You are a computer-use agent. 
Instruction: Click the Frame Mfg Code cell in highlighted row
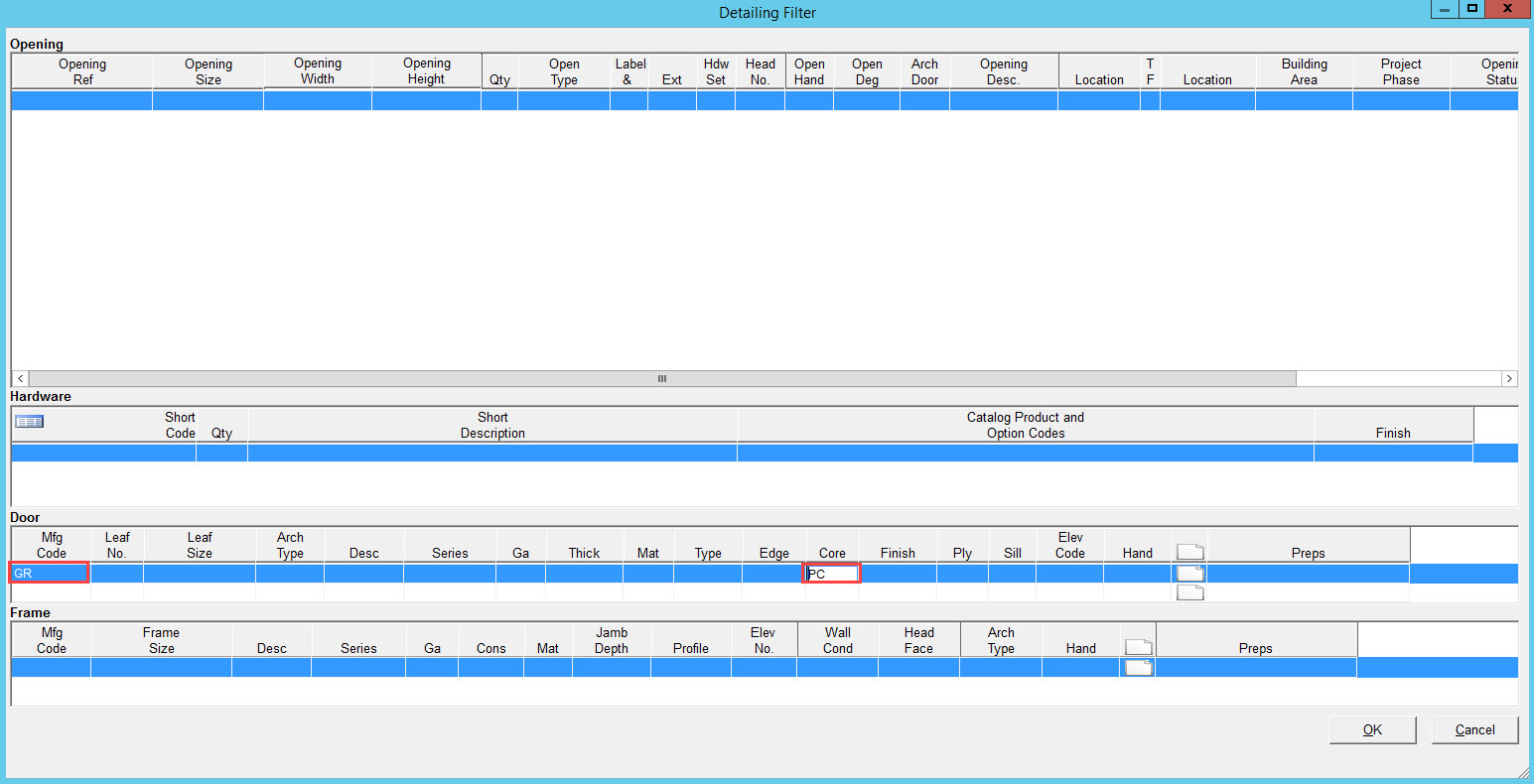coord(51,667)
